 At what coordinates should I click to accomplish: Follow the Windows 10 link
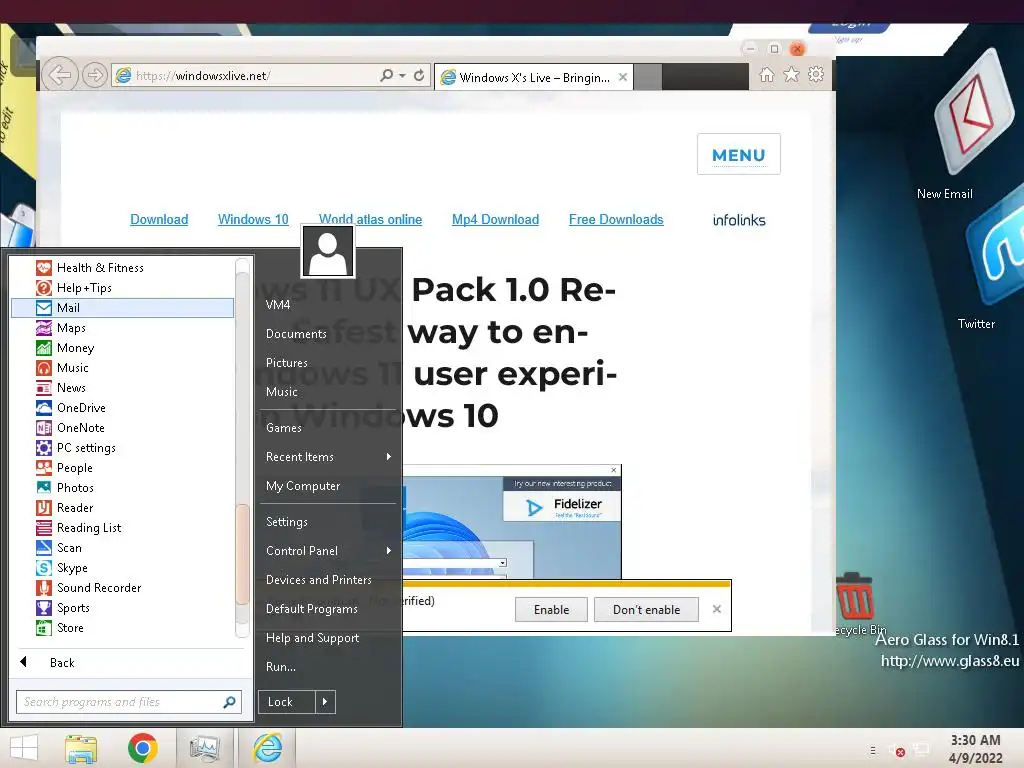click(253, 219)
